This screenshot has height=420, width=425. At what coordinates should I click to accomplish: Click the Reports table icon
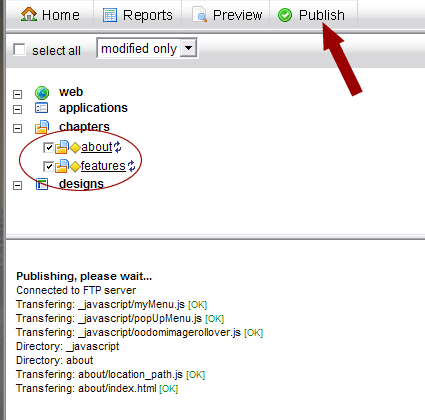(110, 15)
